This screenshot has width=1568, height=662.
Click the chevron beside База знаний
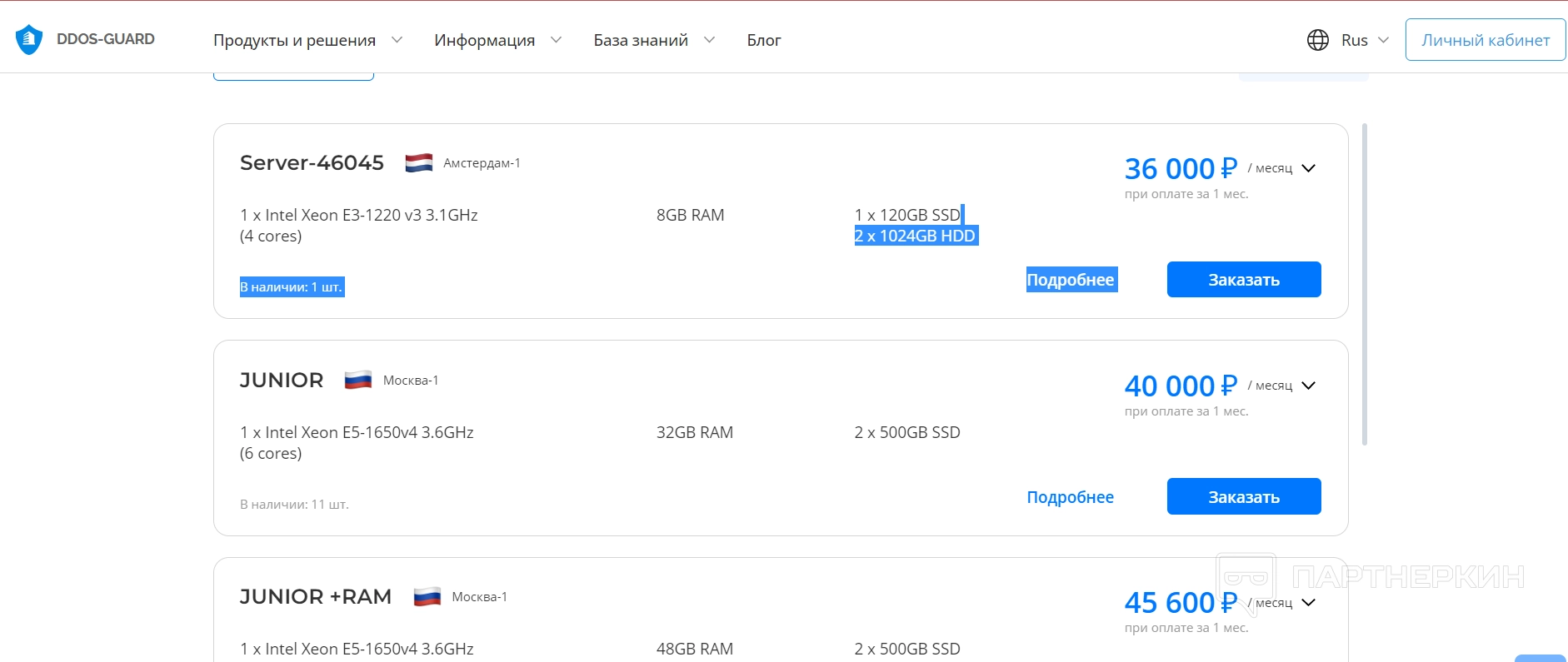[710, 40]
